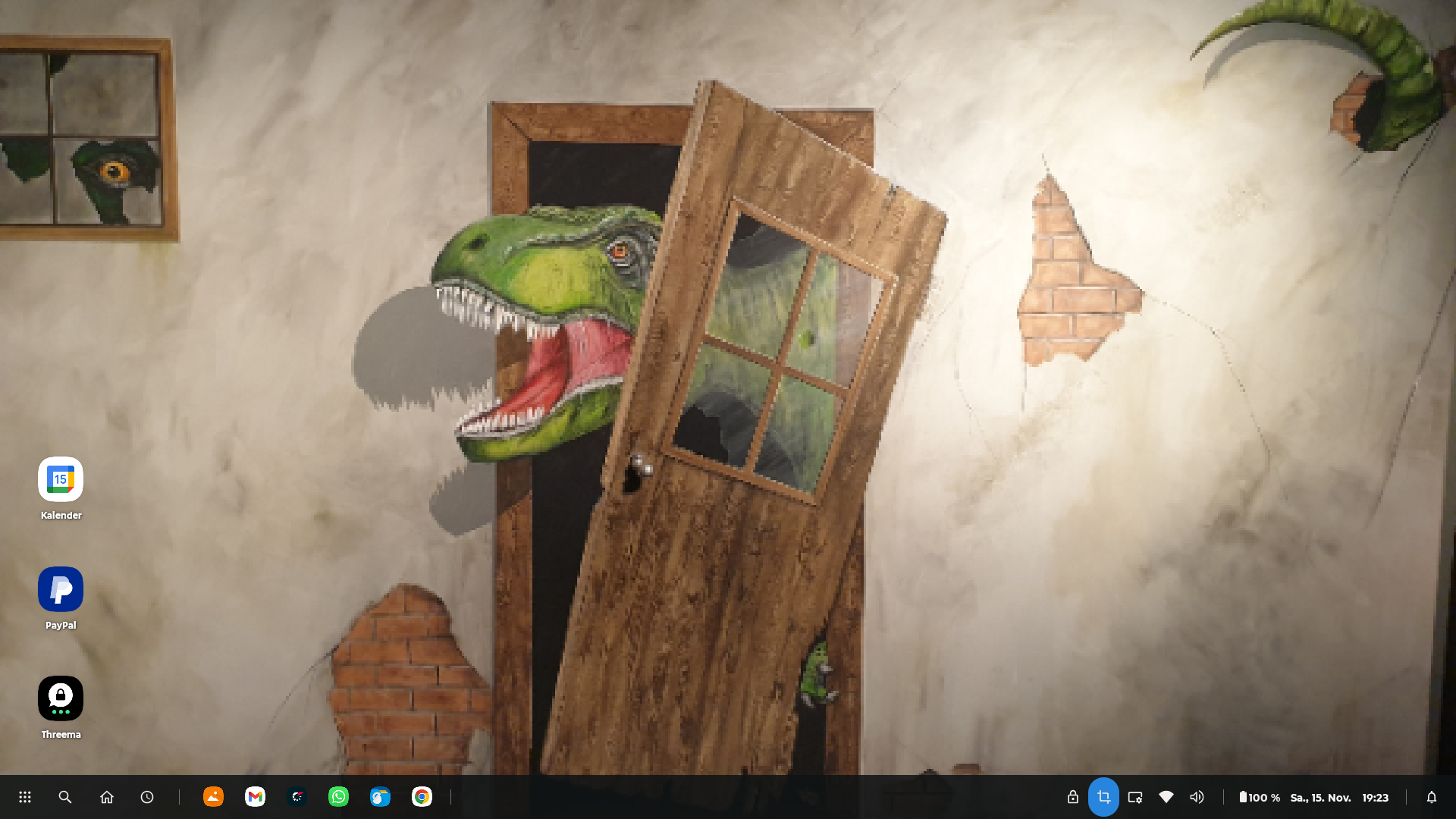1456x819 pixels.
Task: Show recent apps via clock icon
Action: click(147, 797)
